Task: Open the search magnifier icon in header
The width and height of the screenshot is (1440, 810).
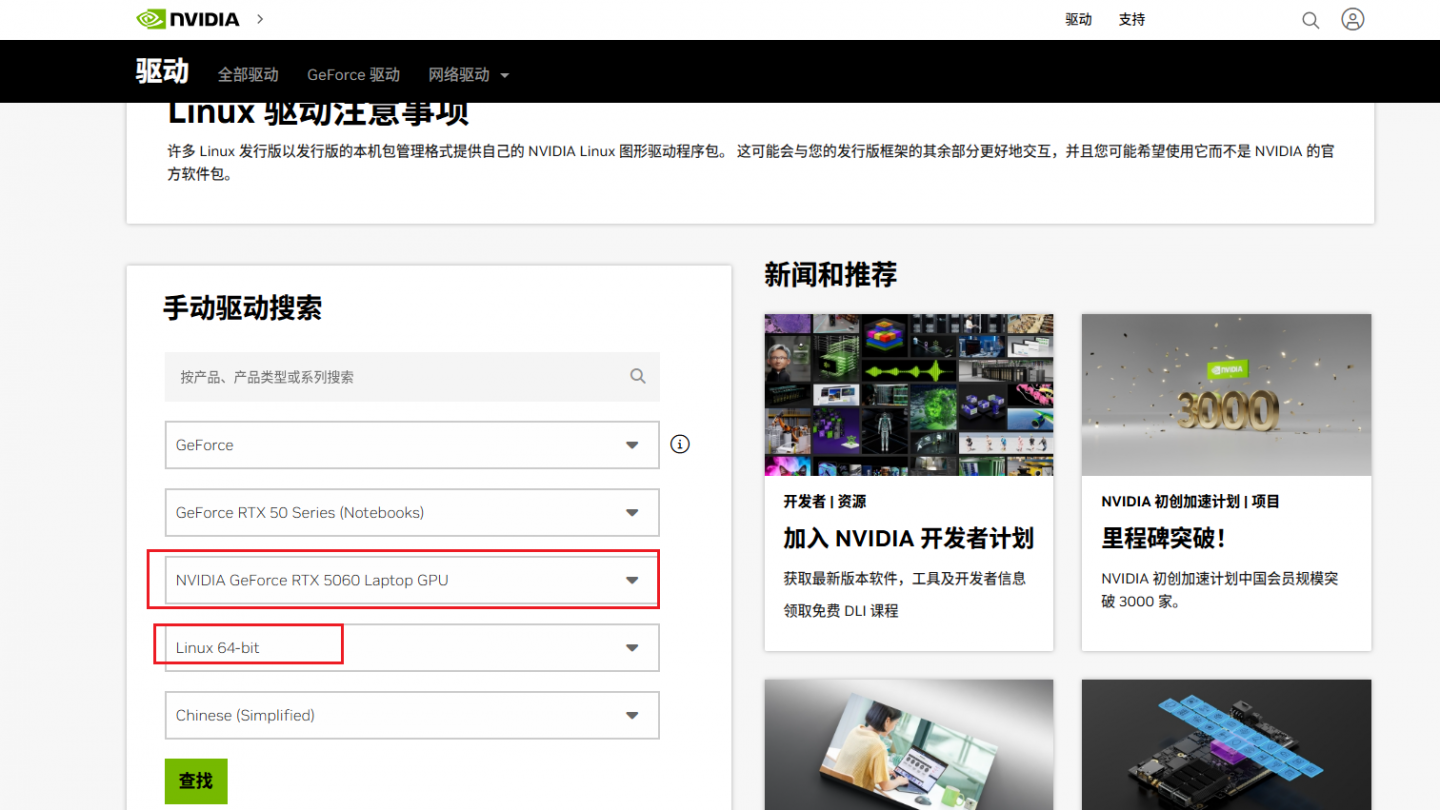Action: 1310,20
